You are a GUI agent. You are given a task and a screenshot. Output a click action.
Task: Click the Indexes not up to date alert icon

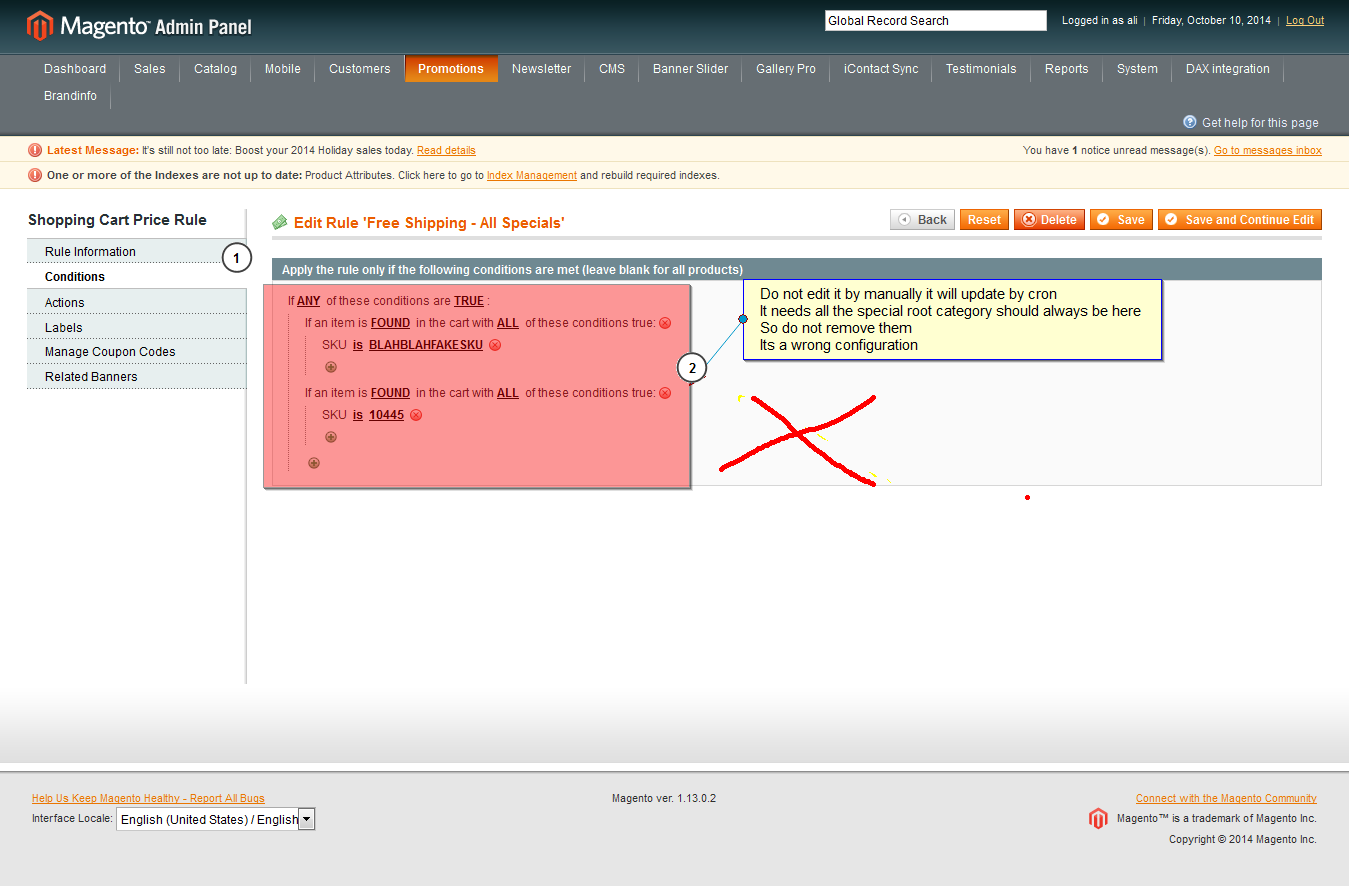click(35, 175)
